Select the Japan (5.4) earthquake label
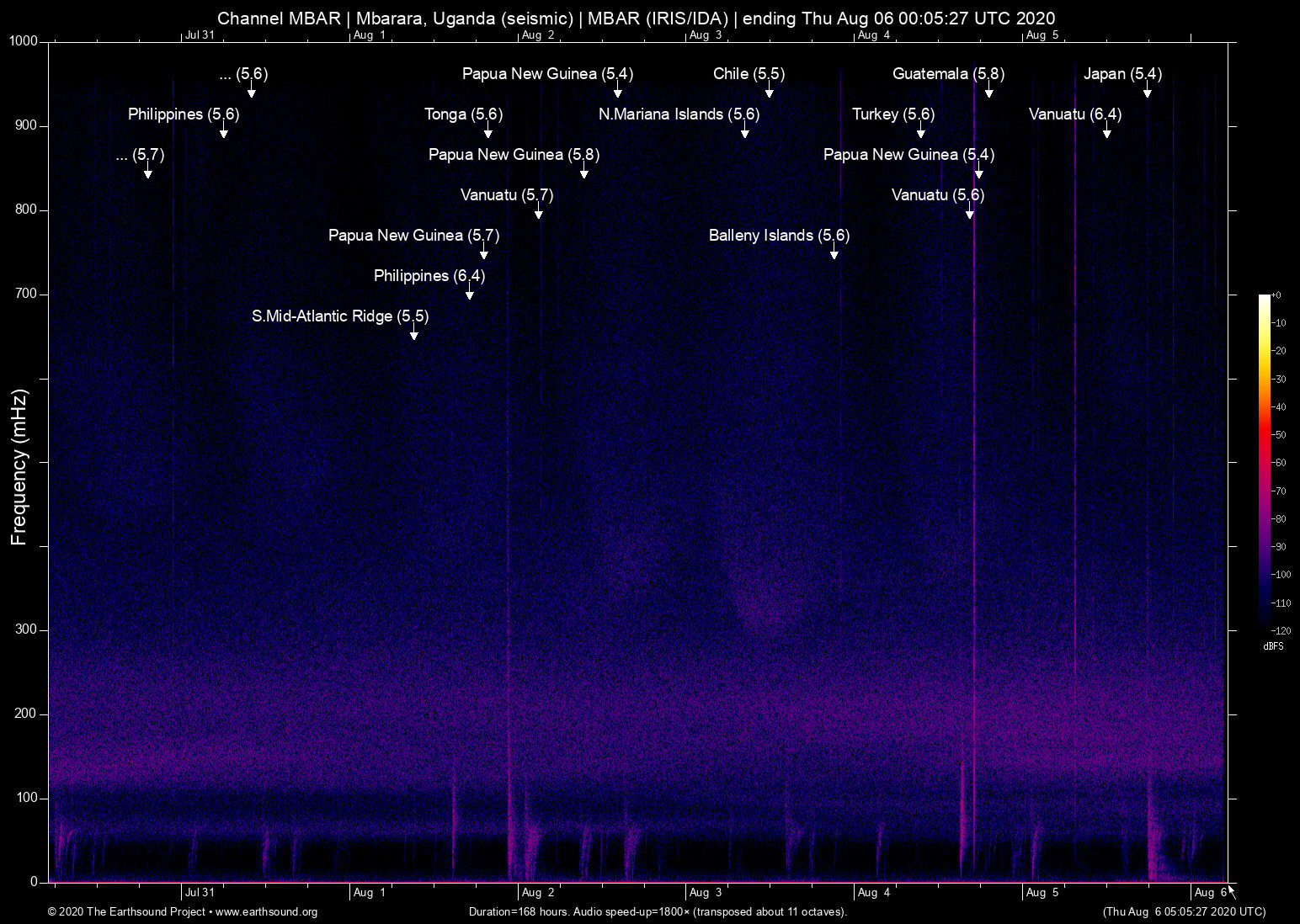Viewport: 1300px width, 924px height. (x=1122, y=74)
